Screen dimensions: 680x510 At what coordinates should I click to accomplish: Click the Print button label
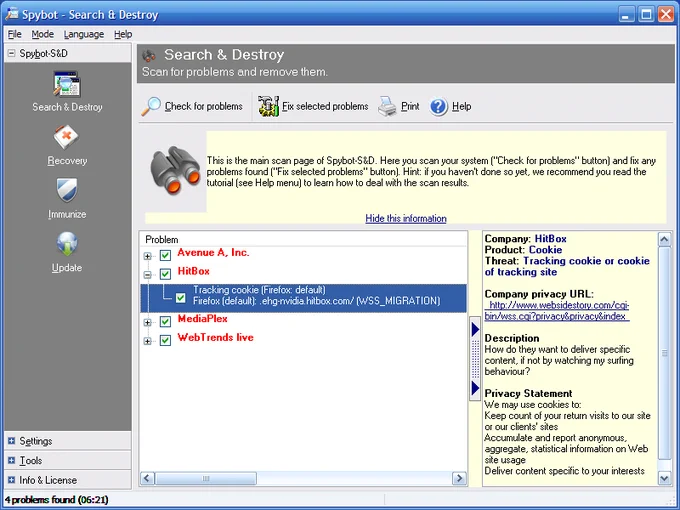click(410, 106)
